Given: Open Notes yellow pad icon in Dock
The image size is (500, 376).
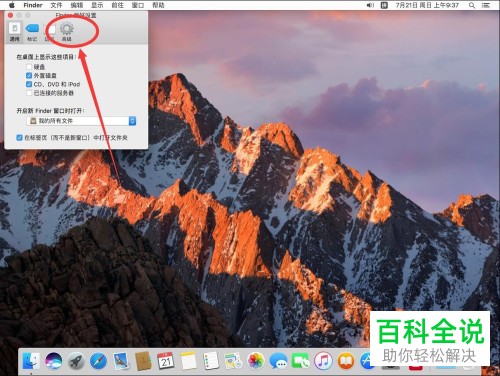Looking at the screenshot, I should click(x=189, y=361).
